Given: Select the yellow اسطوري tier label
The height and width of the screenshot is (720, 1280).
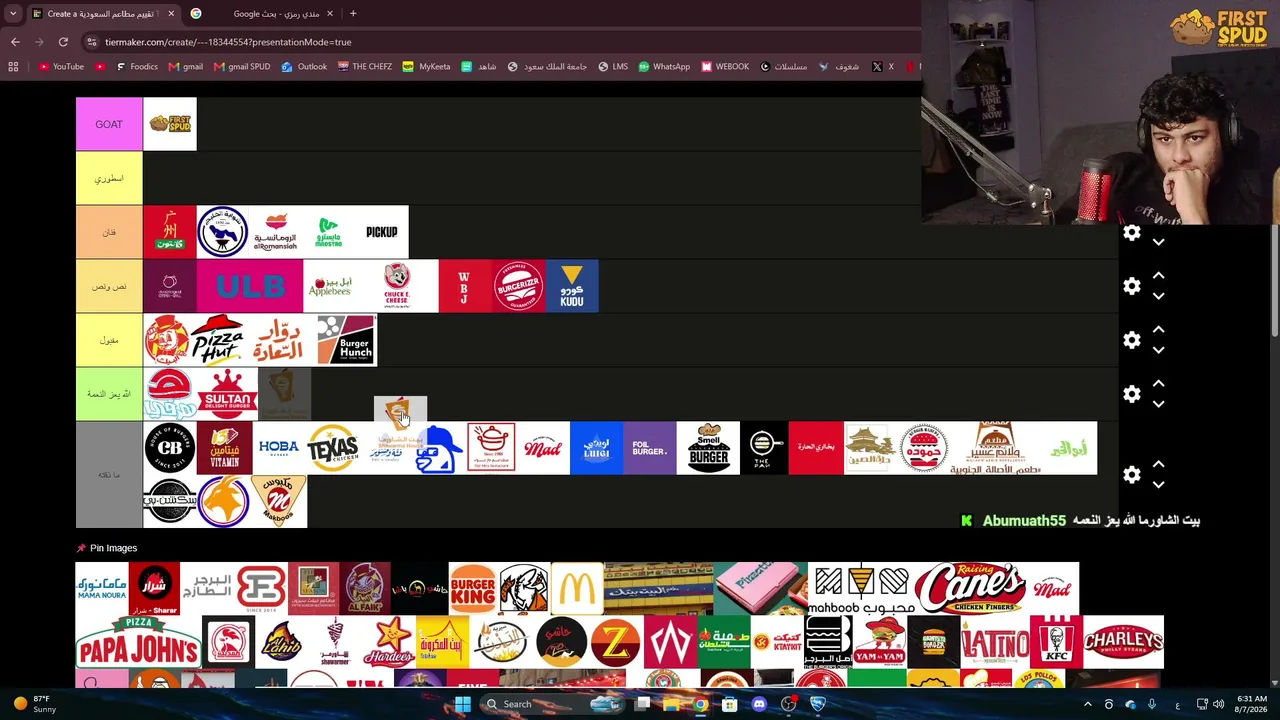Looking at the screenshot, I should pyautogui.click(x=109, y=178).
